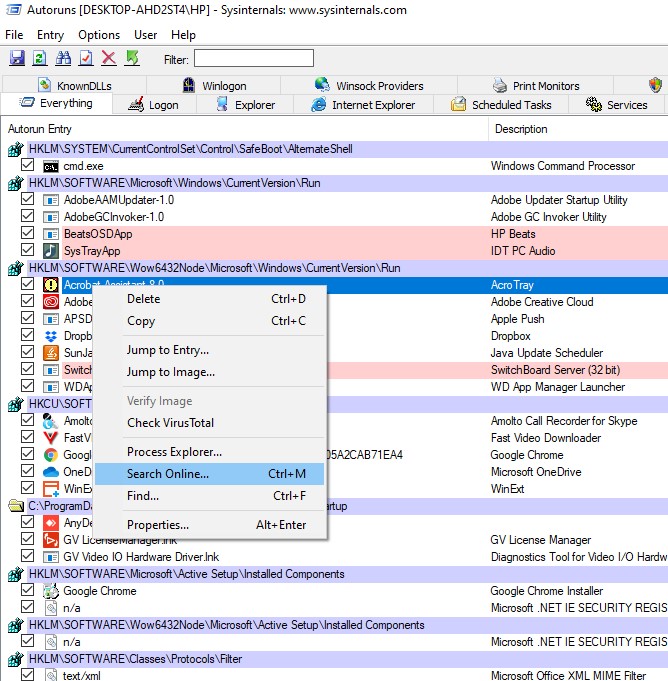Uncheck the AdobeAAMUpdater-1.0 checkbox

27,199
